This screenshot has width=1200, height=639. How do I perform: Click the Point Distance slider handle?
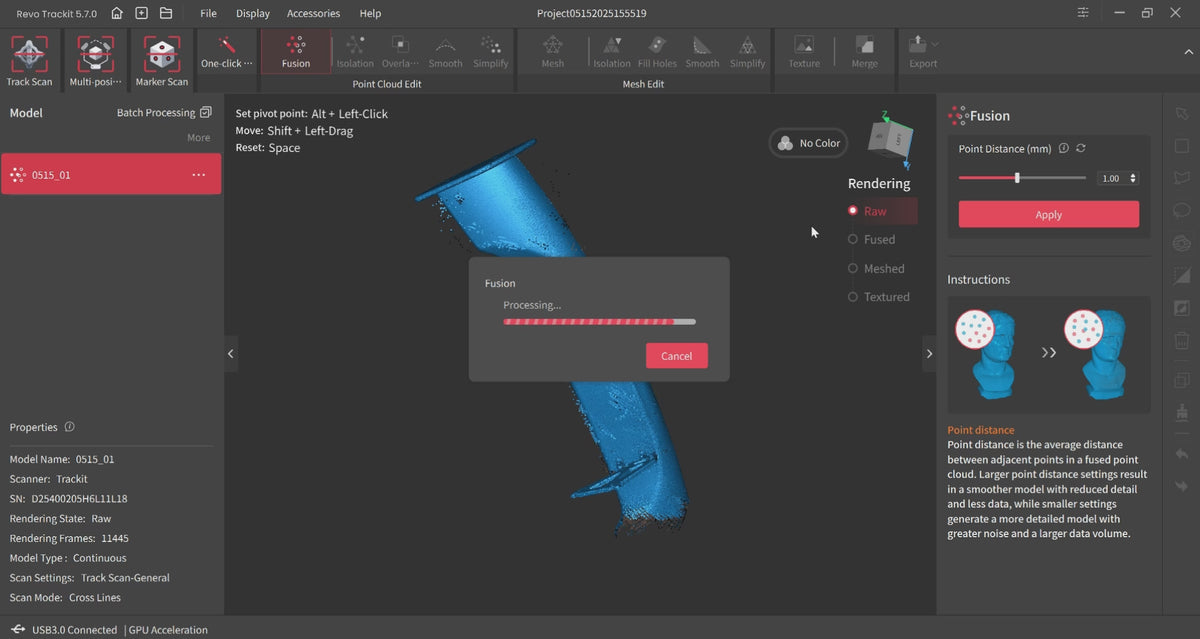[x=1017, y=178]
